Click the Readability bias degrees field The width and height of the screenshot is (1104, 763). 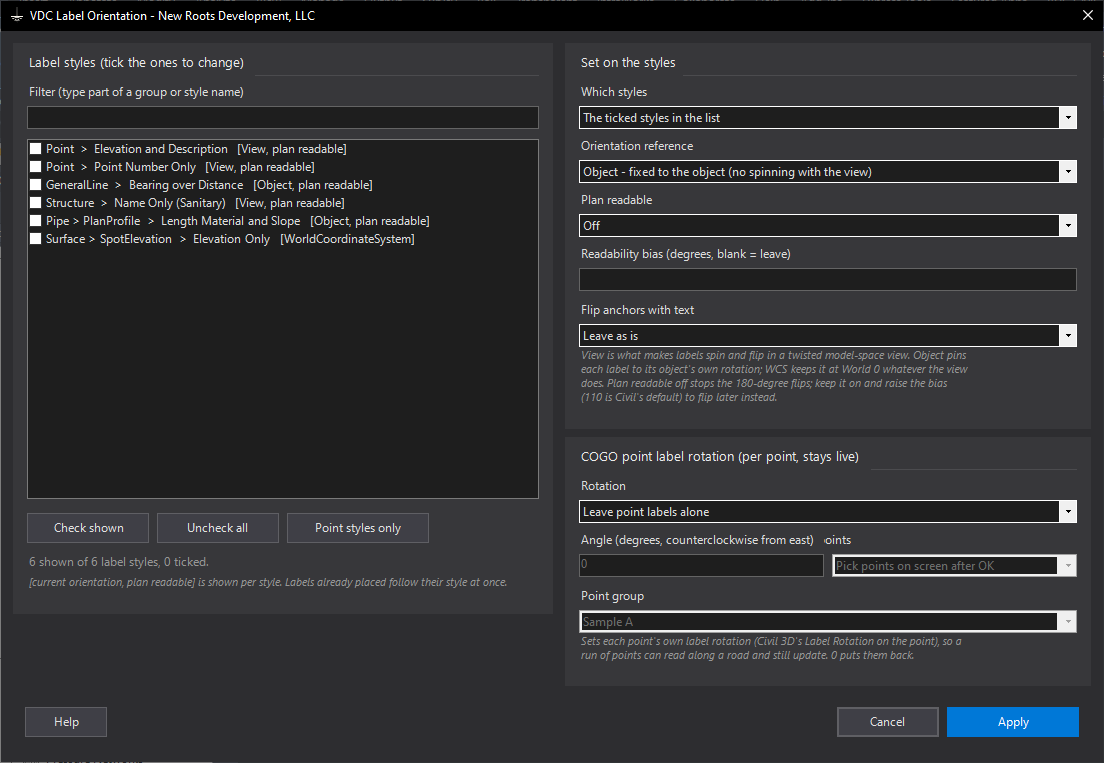(x=828, y=279)
